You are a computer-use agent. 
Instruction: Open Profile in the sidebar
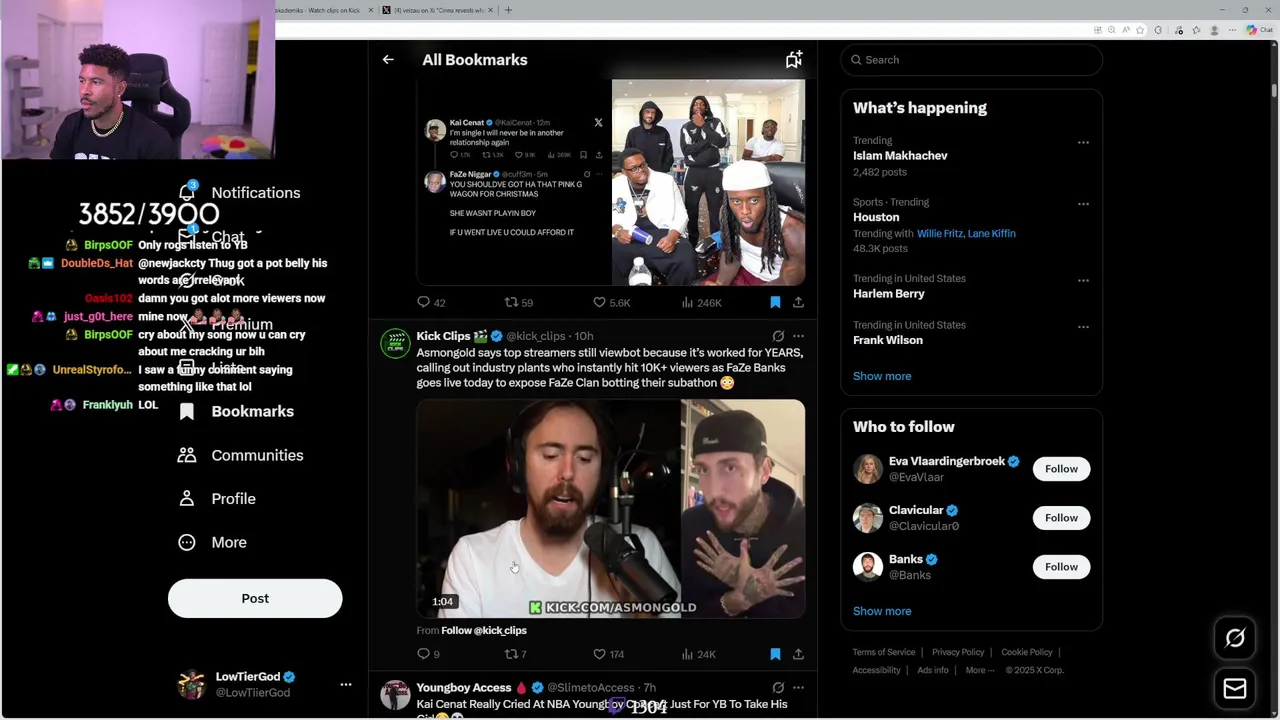(217, 498)
